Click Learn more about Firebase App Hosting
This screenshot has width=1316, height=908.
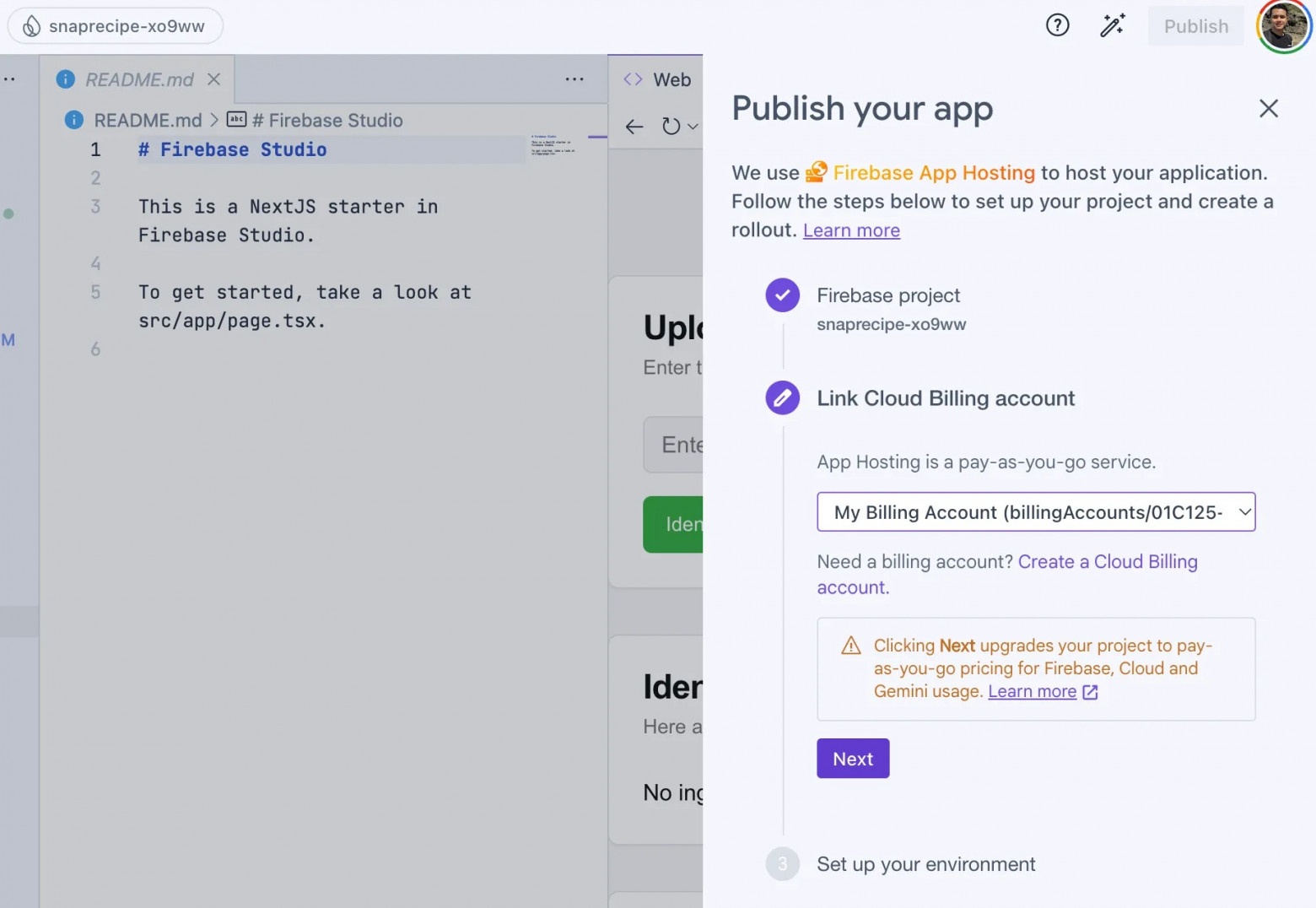[851, 230]
